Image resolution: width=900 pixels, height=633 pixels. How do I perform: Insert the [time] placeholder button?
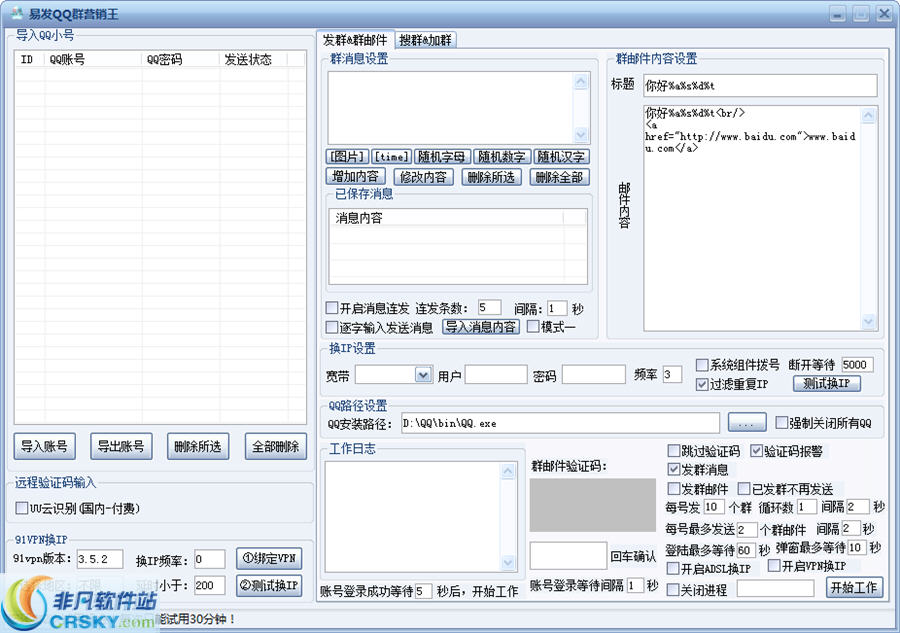[391, 157]
